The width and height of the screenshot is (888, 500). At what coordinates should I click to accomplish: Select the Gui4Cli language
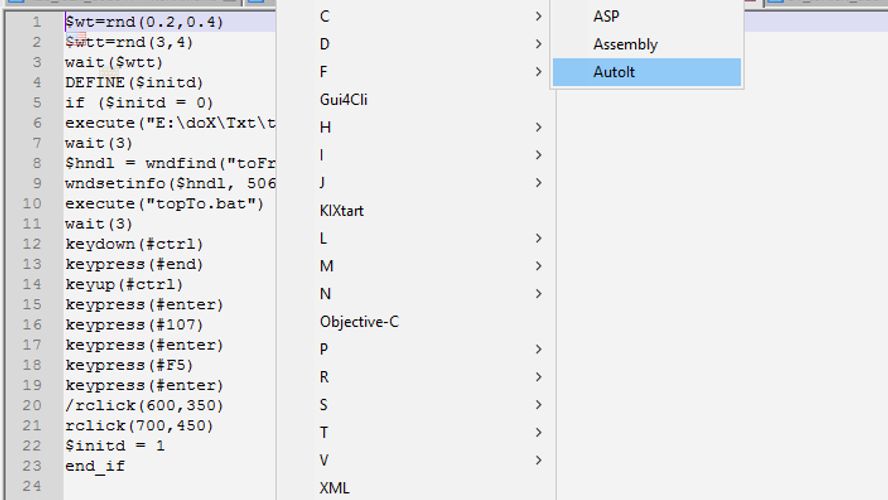pyautogui.click(x=344, y=99)
